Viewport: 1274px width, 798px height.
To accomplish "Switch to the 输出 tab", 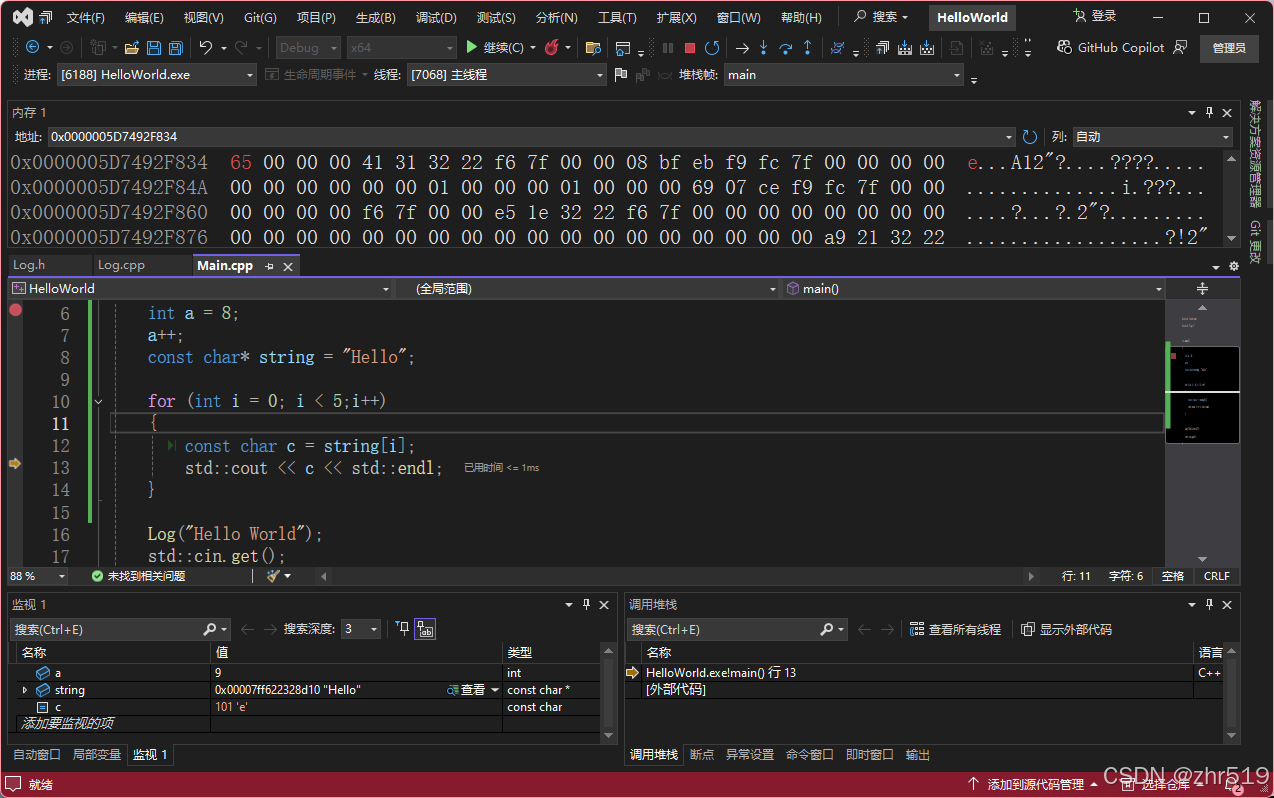I will [918, 755].
